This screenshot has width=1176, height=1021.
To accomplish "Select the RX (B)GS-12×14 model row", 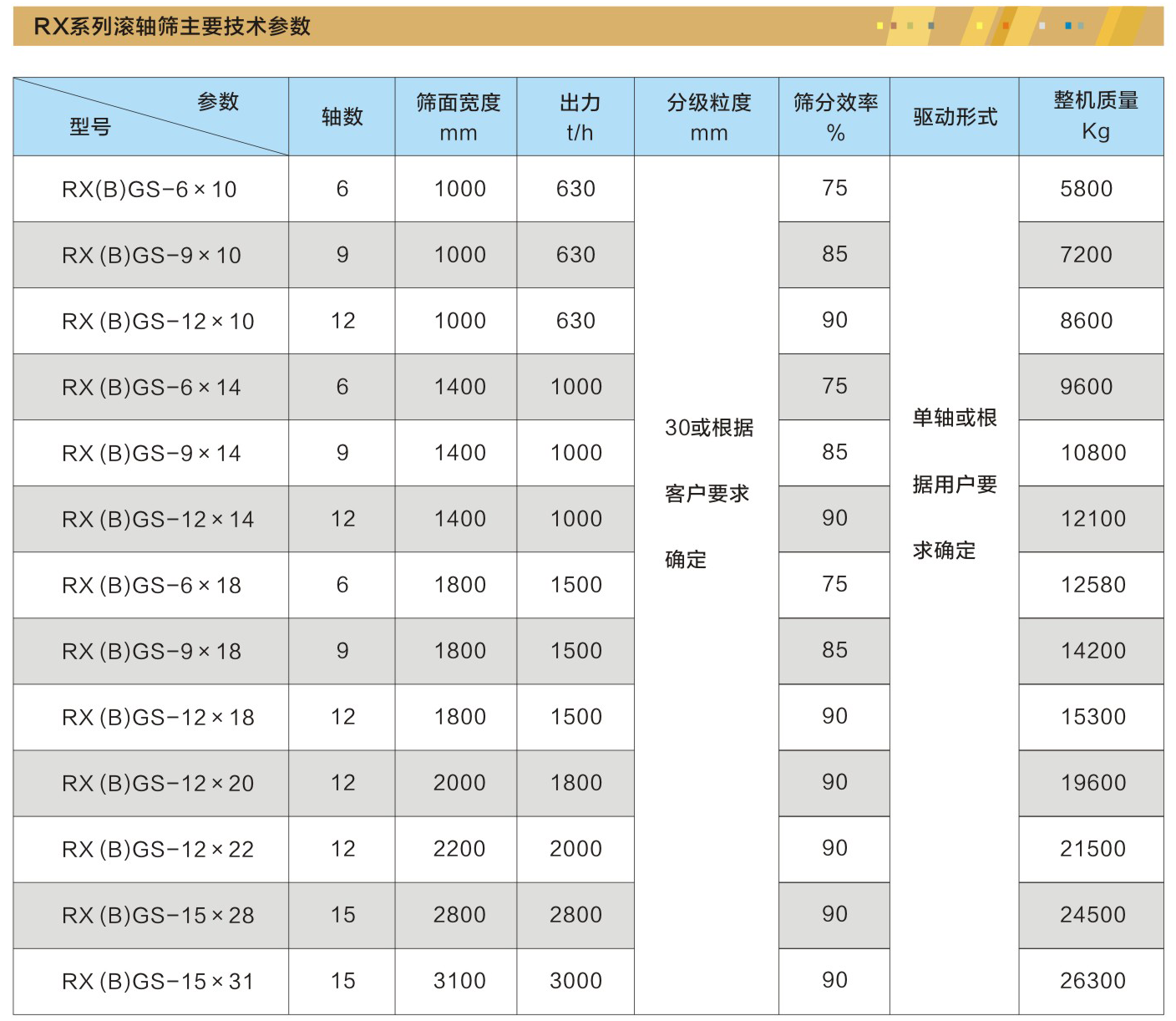I will click(x=158, y=520).
